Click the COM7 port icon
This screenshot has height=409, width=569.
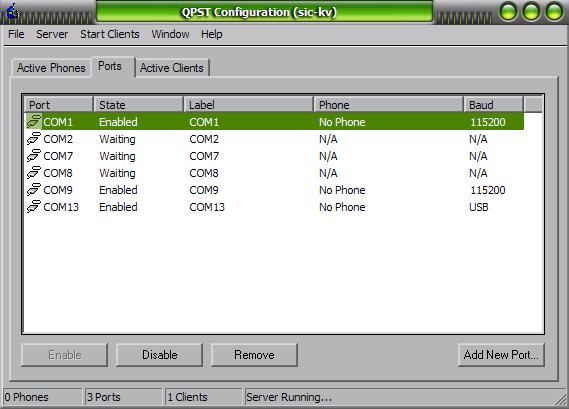tap(34, 156)
